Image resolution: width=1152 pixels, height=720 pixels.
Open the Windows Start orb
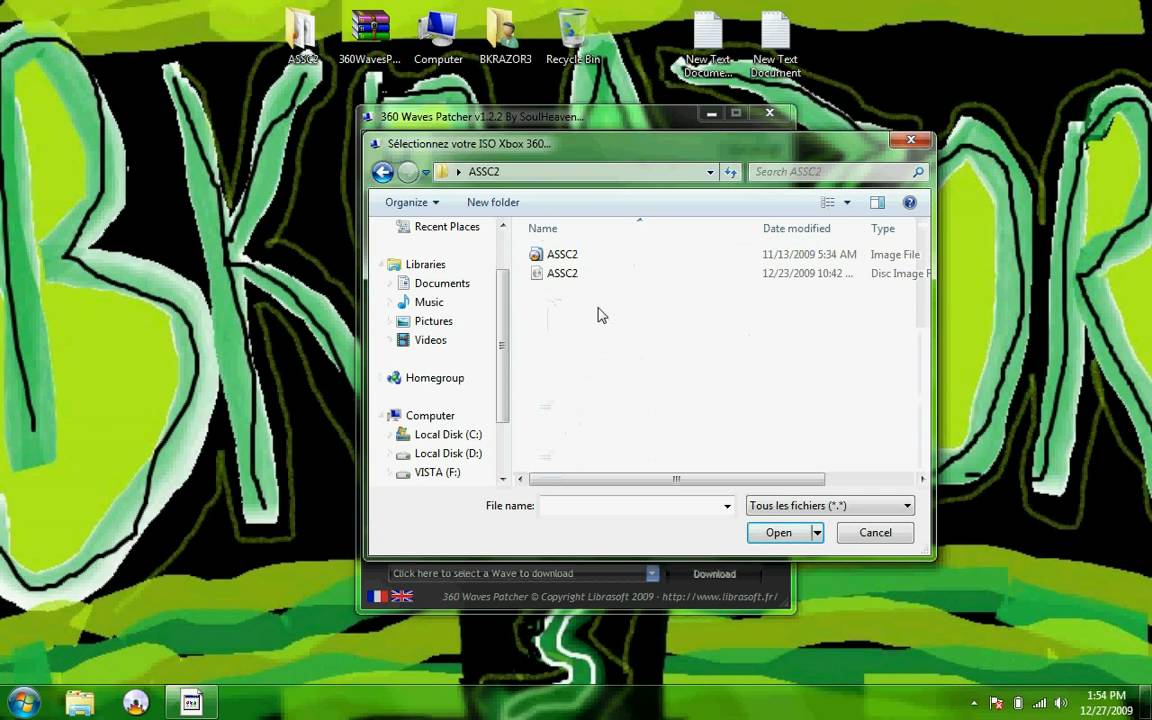(x=24, y=702)
